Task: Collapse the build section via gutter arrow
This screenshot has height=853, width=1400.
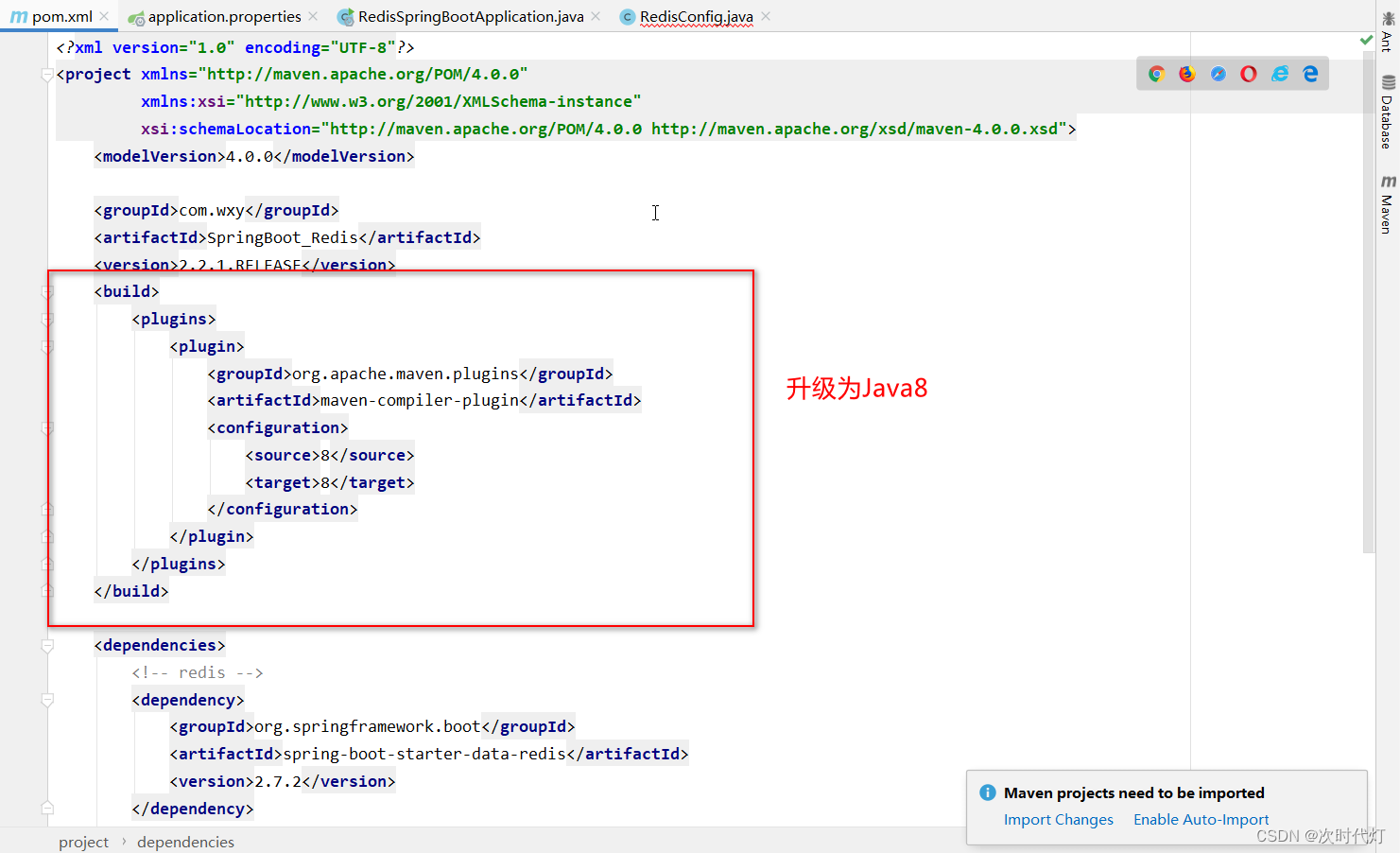Action: 46,291
